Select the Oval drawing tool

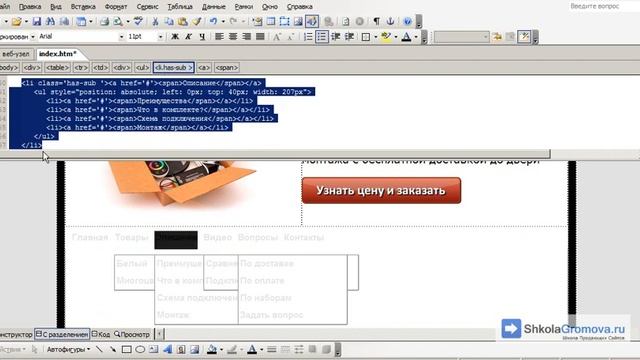[140, 349]
